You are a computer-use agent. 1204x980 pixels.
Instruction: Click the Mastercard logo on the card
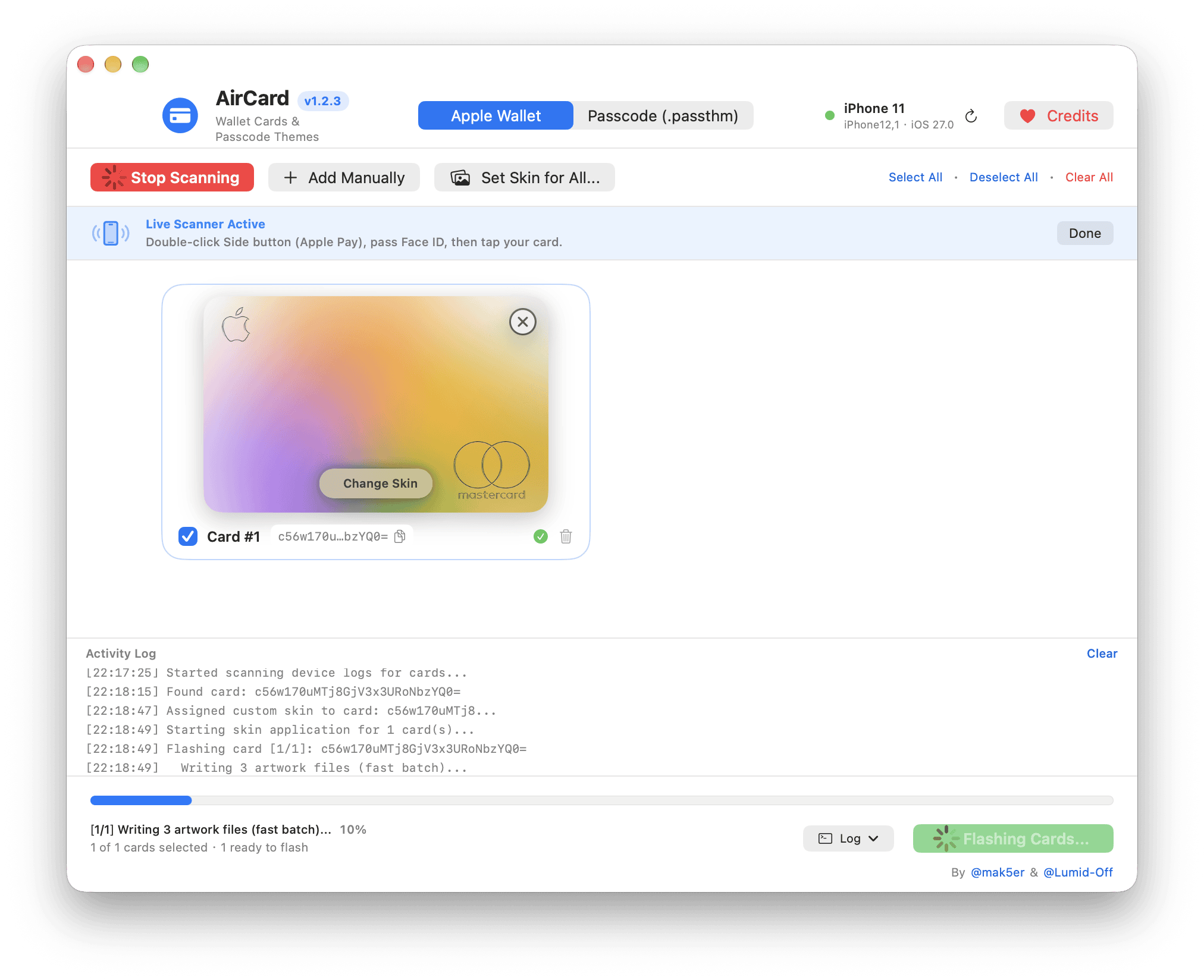pos(491,470)
